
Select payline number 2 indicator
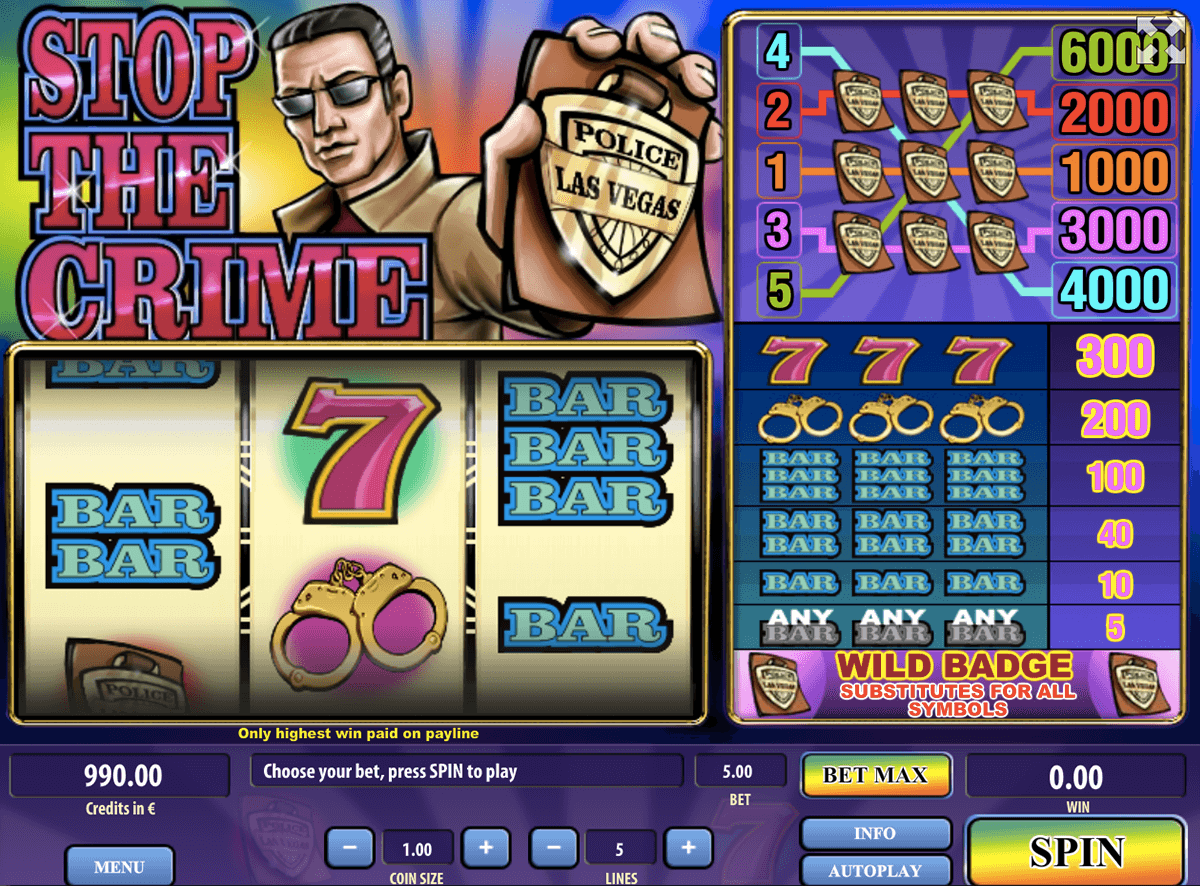(x=778, y=110)
